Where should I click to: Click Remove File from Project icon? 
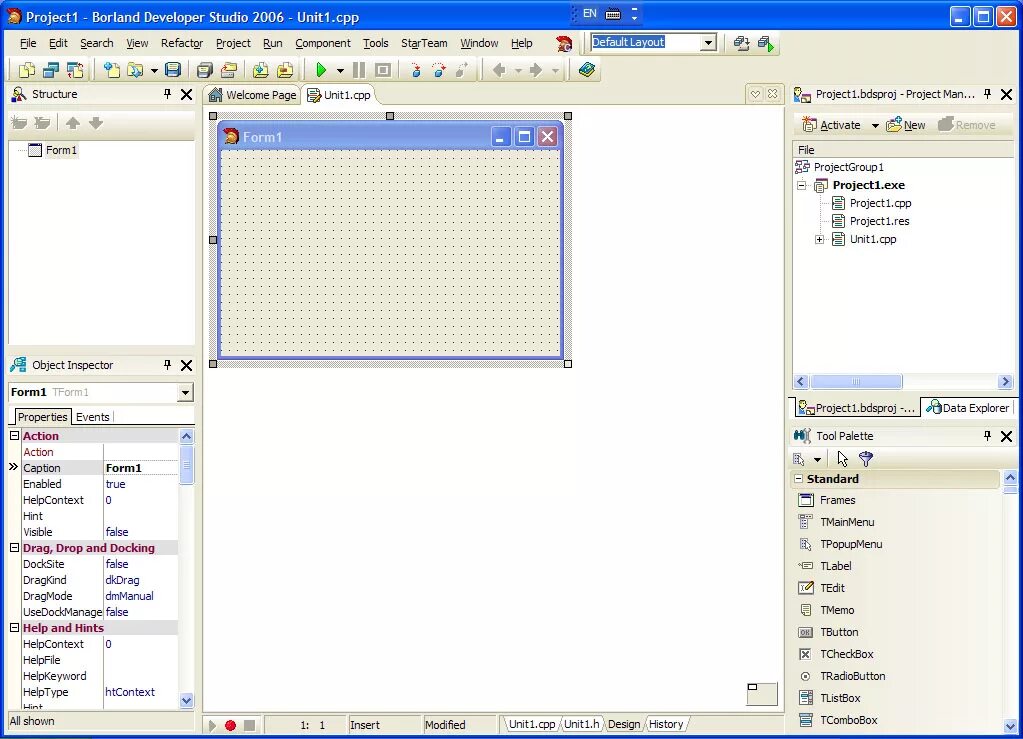(285, 70)
